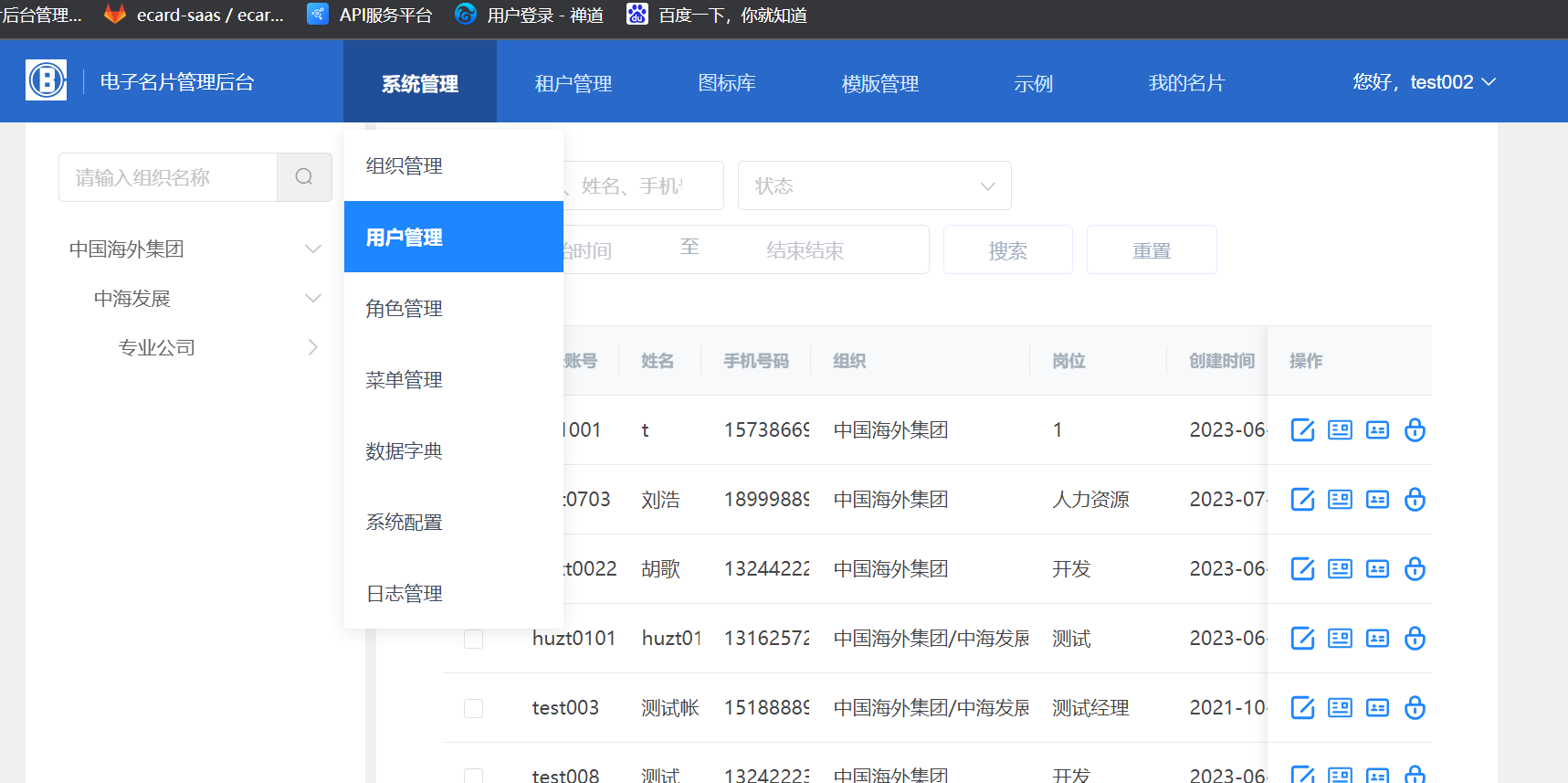Focus the 姓名、手机 search field
Image resolution: width=1568 pixels, height=783 pixels.
pos(643,185)
